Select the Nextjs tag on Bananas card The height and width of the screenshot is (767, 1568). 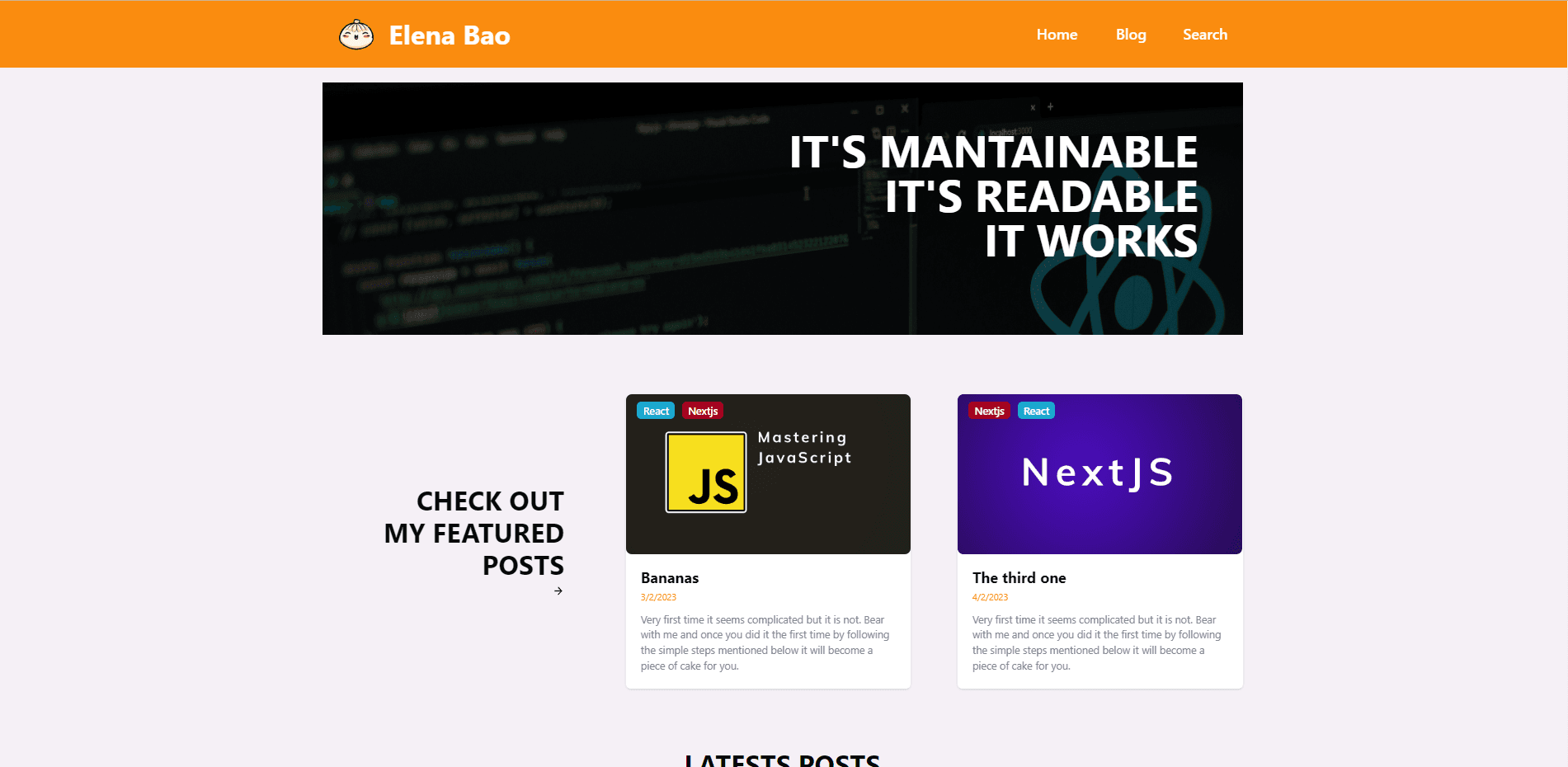(703, 411)
